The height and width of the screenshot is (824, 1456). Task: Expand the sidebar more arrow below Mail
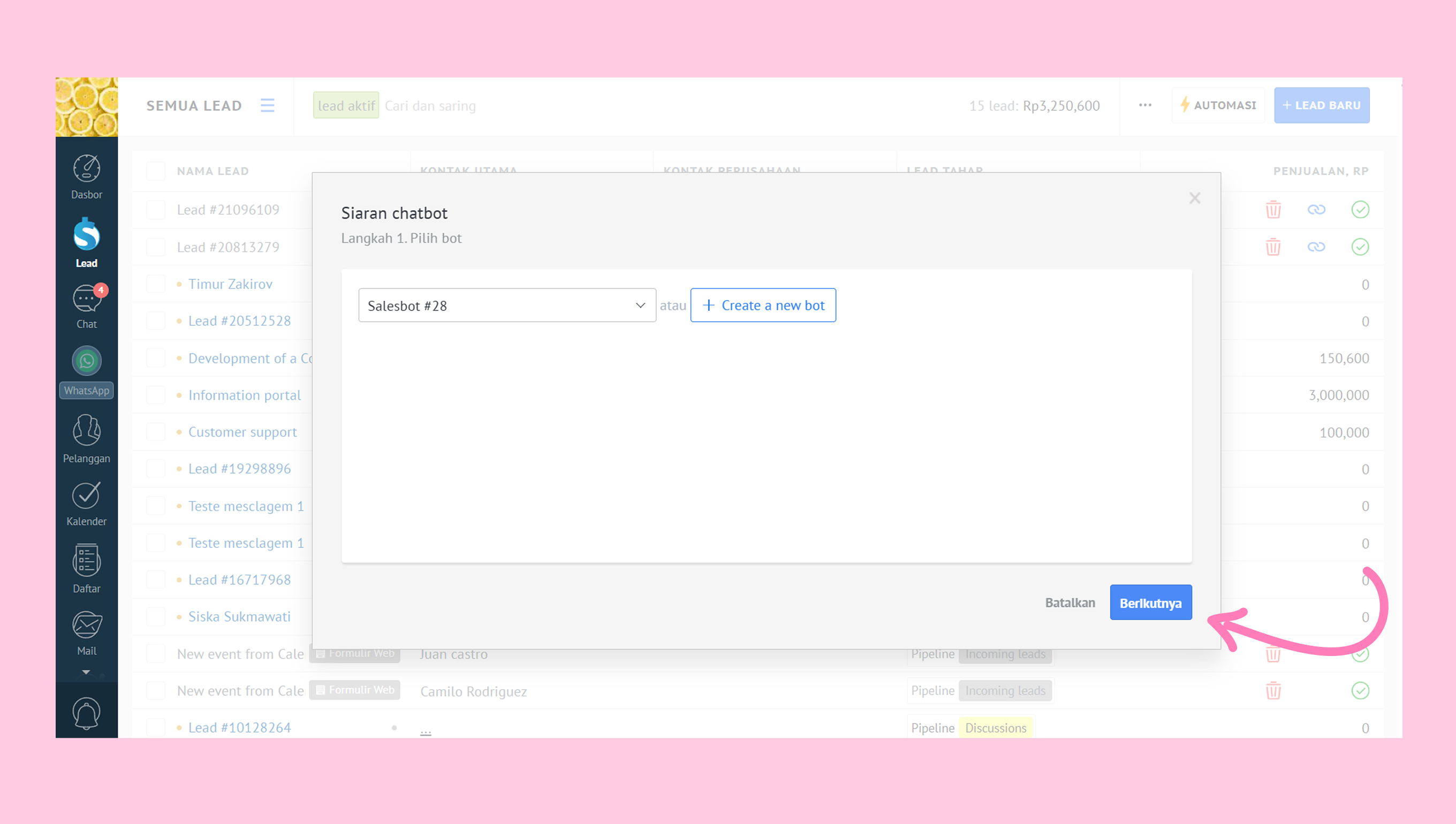86,672
